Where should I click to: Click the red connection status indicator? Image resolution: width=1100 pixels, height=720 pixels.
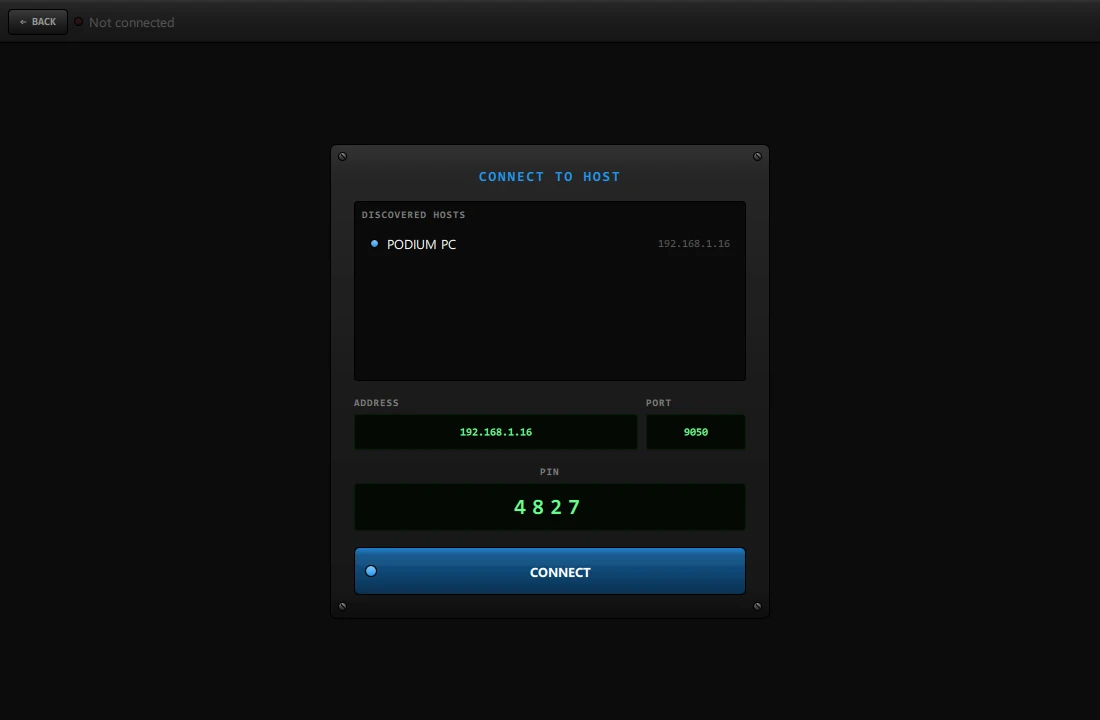tap(79, 22)
